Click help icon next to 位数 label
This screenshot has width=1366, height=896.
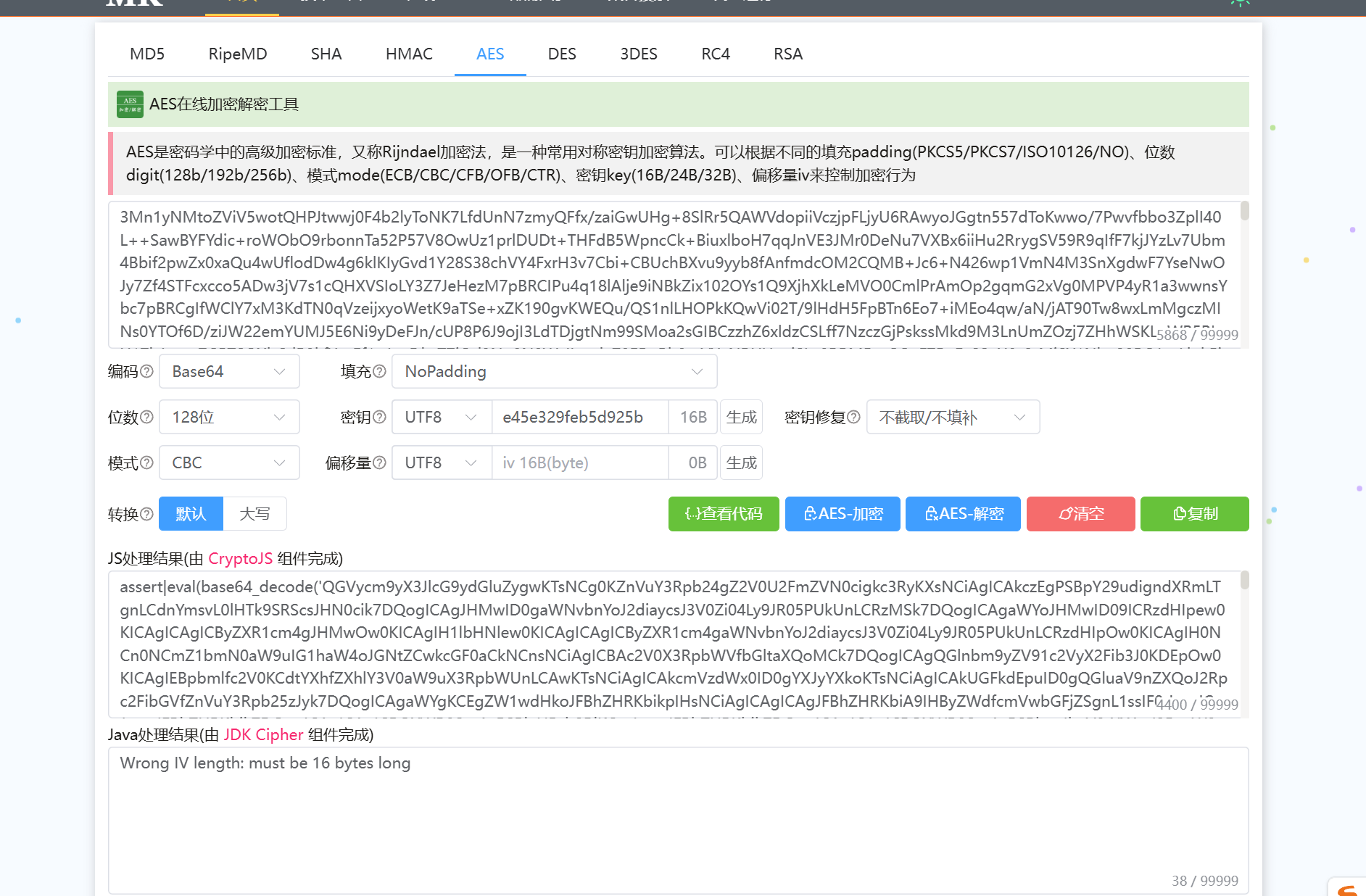coord(146,417)
